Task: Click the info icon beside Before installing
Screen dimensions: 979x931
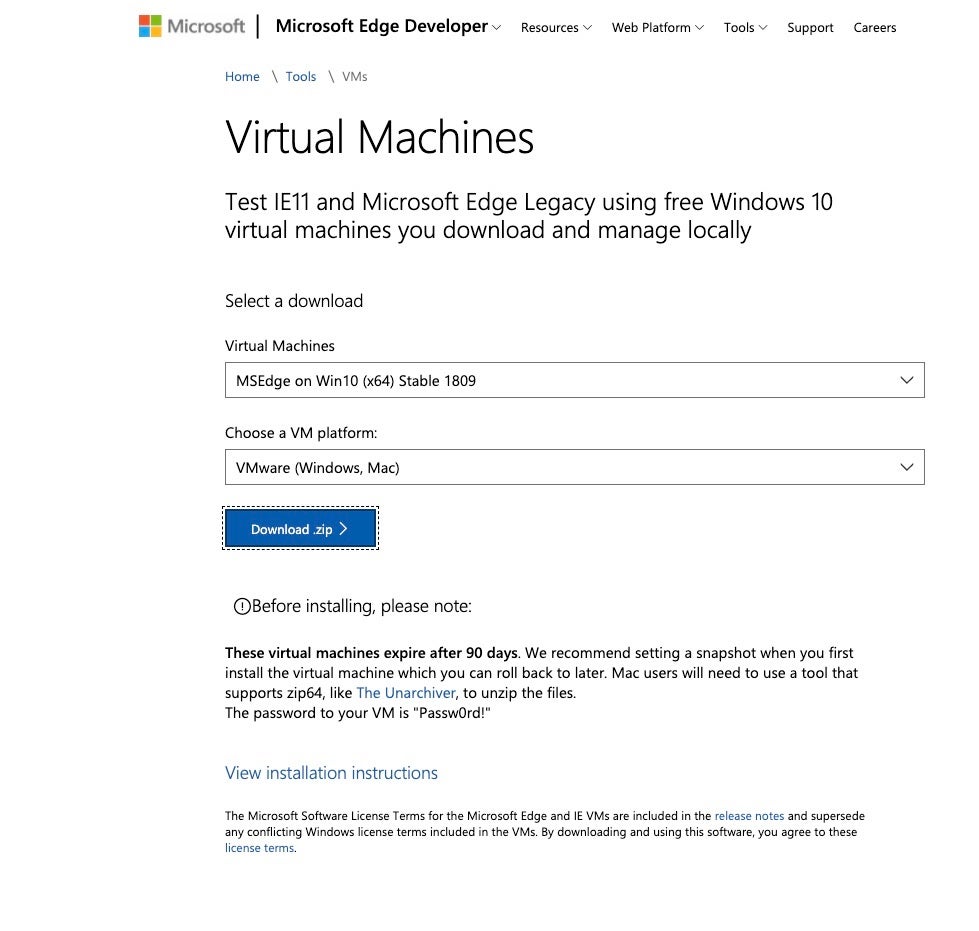Action: pos(241,606)
